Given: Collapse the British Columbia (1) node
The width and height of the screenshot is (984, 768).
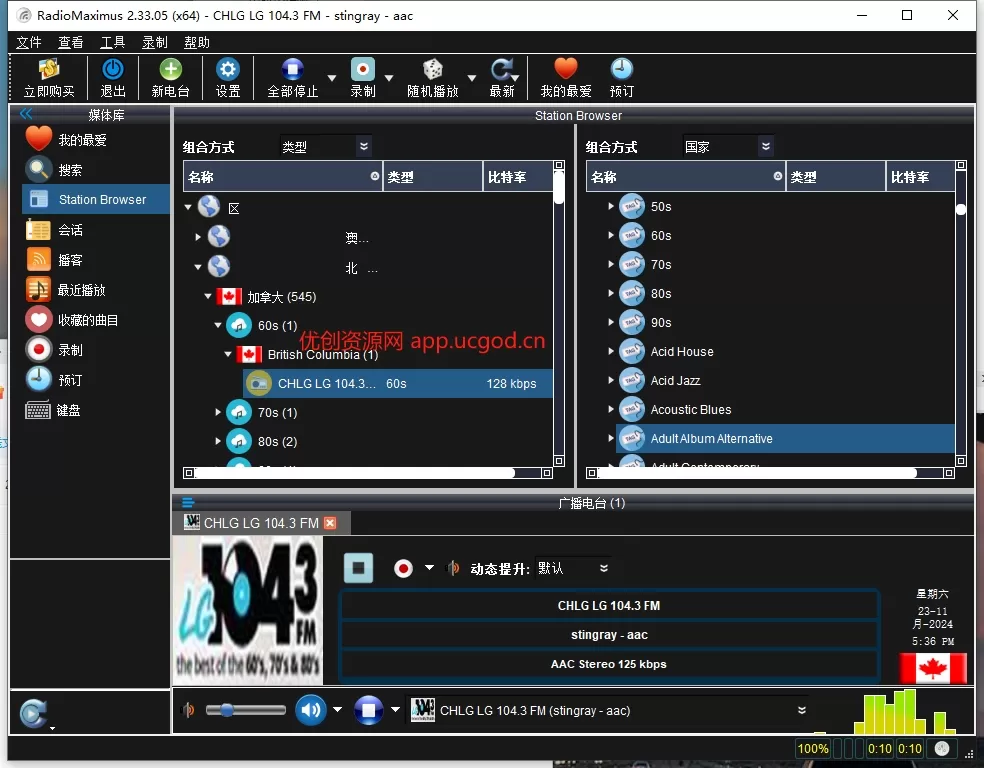Looking at the screenshot, I should click(228, 355).
